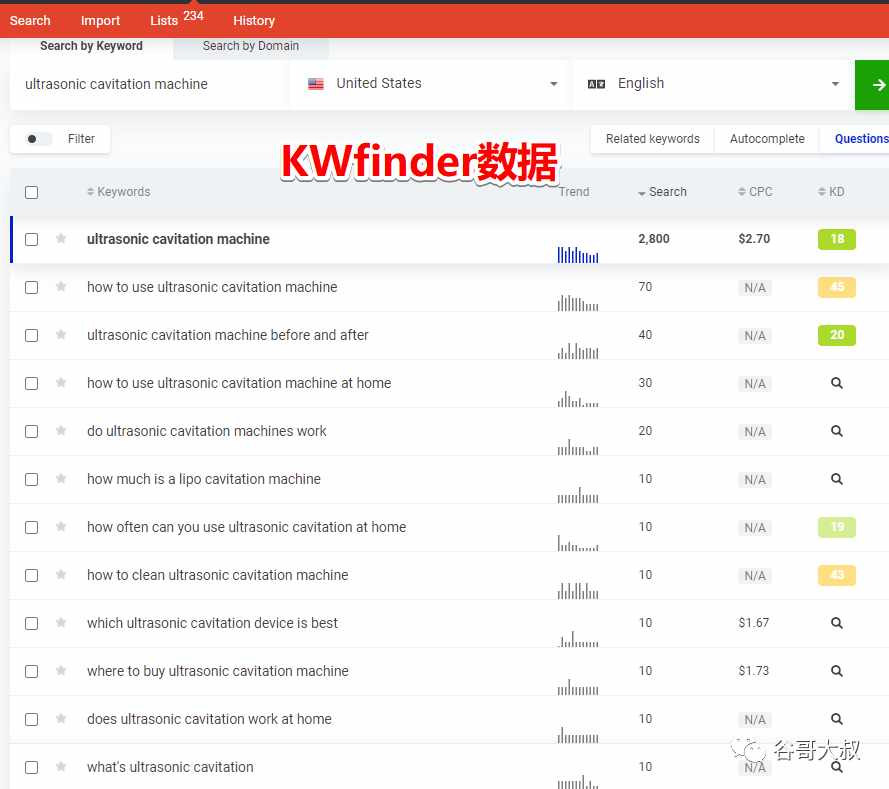
Task: Click the green search arrow button
Action: pyautogui.click(x=872, y=85)
